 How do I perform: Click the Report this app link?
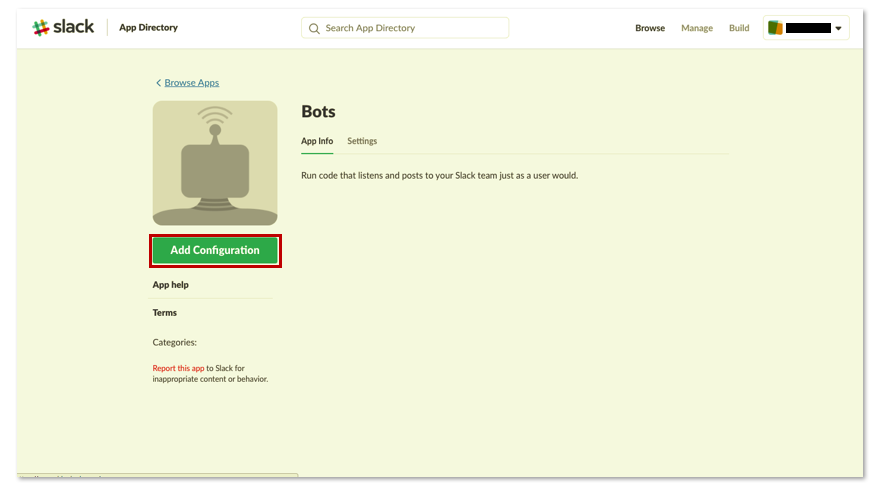(178, 369)
